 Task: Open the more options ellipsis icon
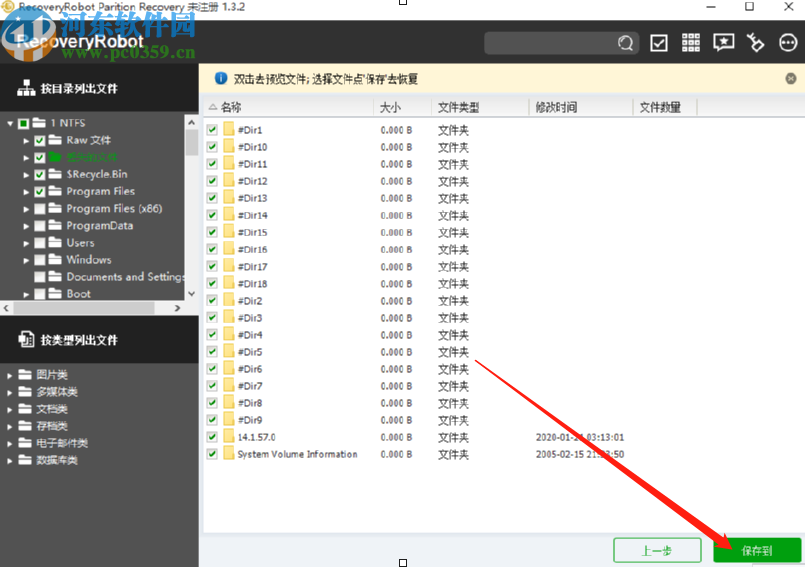(788, 43)
